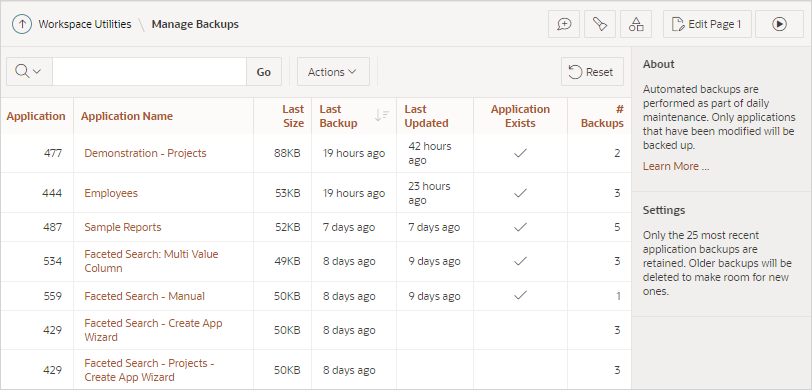Click the Last Updated column header
This screenshot has width=812, height=390.
tap(426, 116)
